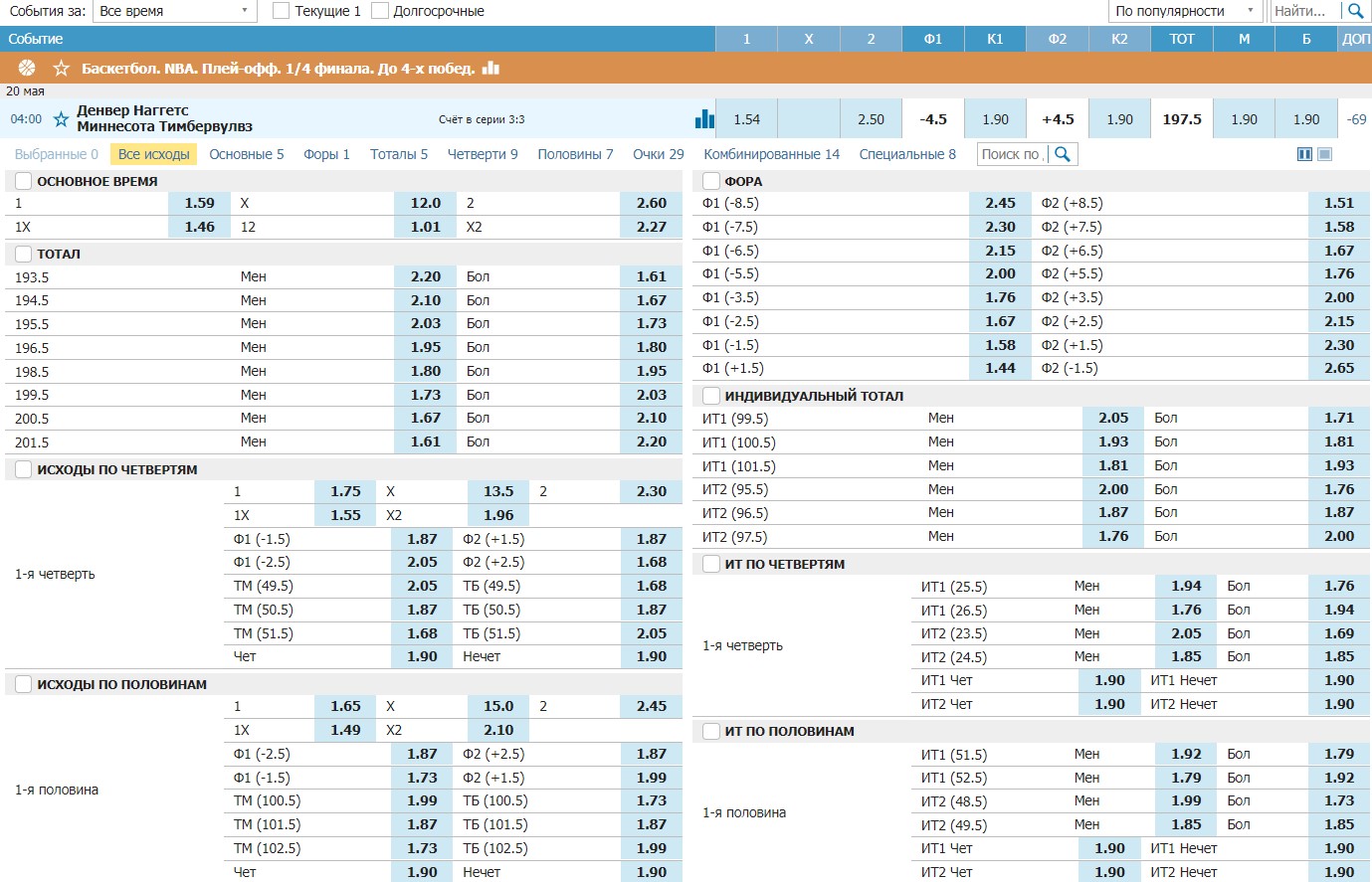Screen dimensions: 1372x882
Task: Select ИТ1 (99.5) under odds 2.05
Action: [x=1113, y=418]
